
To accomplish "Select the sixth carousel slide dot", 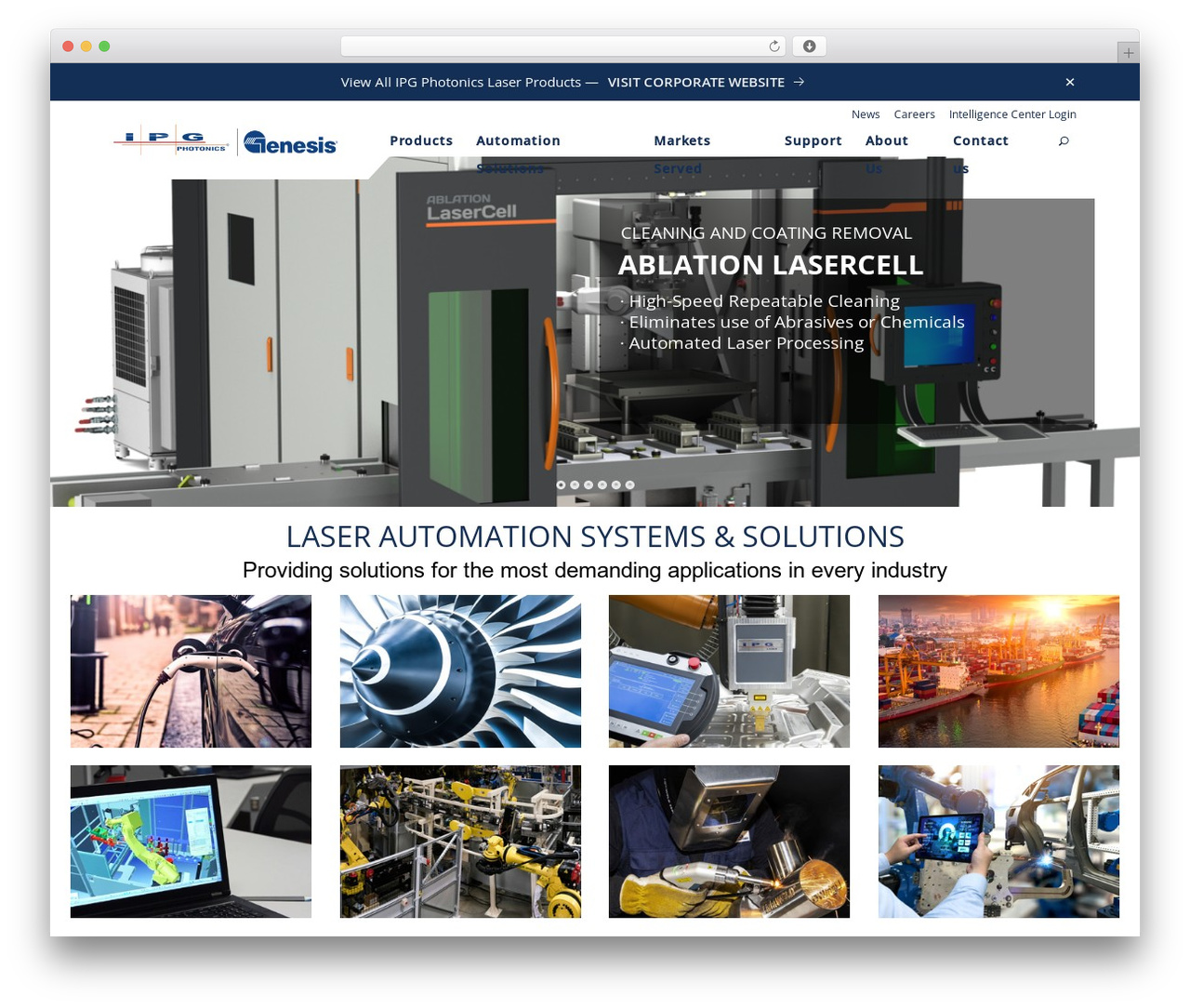I will 629,484.
